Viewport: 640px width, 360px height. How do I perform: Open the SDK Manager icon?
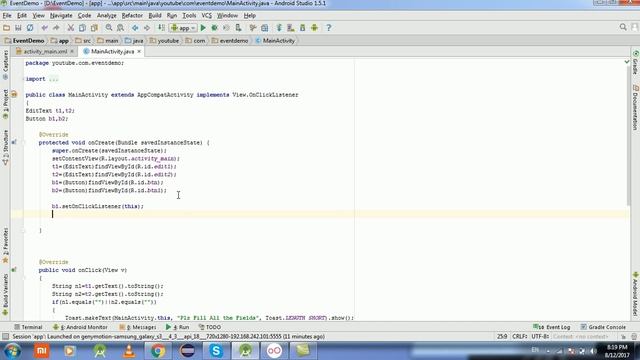(x=302, y=28)
